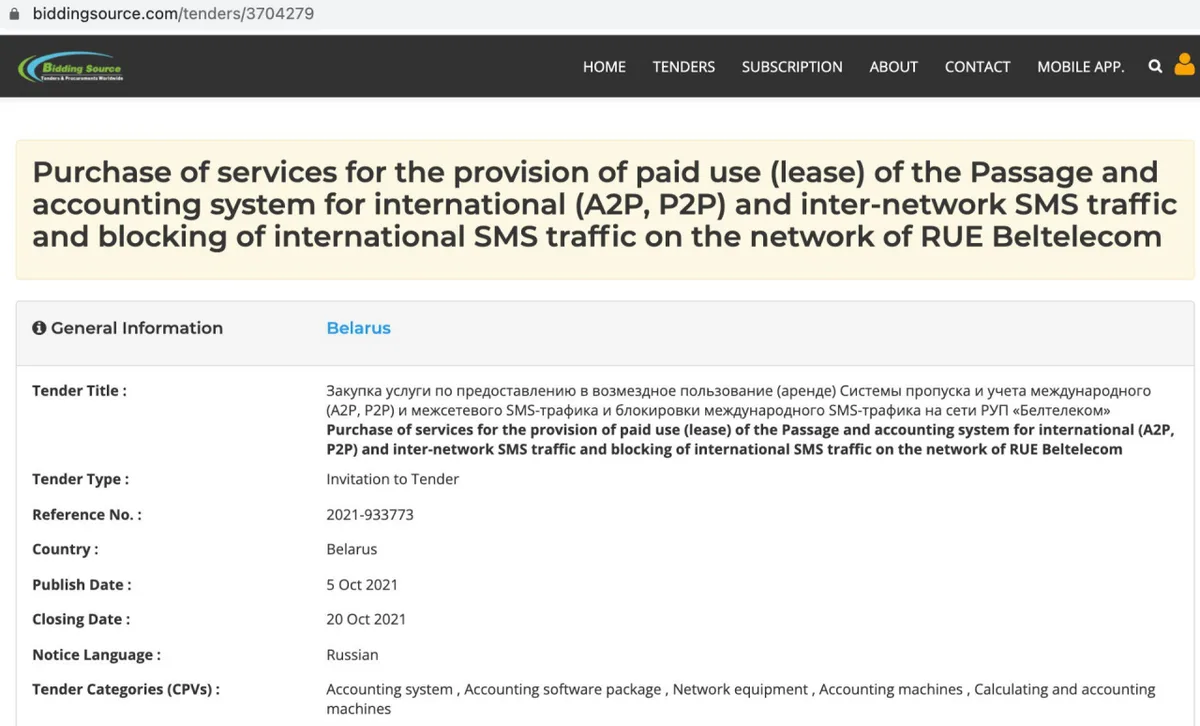Viewport: 1200px width, 726px height.
Task: Open the SUBSCRIPTION page
Action: pos(792,67)
